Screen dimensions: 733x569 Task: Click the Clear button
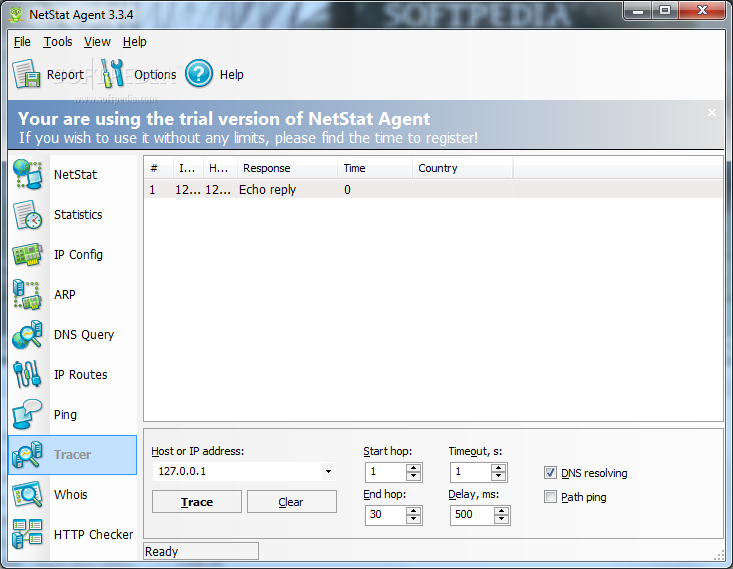tap(292, 502)
